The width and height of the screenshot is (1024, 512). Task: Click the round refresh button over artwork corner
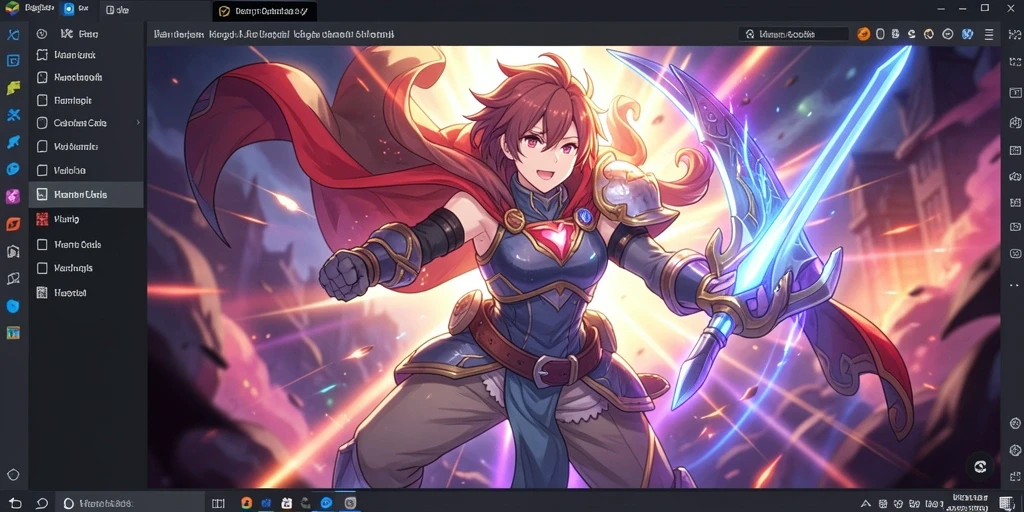click(x=979, y=466)
